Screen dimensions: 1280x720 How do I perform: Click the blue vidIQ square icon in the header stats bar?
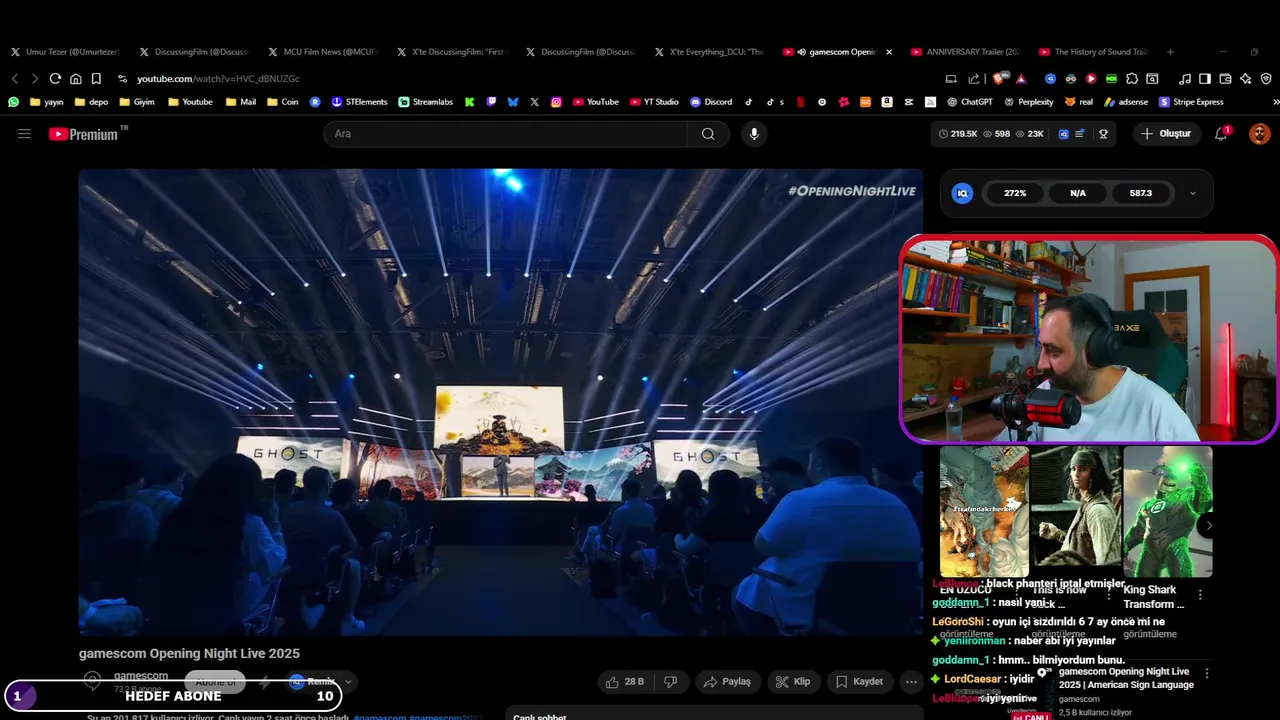pyautogui.click(x=1063, y=133)
